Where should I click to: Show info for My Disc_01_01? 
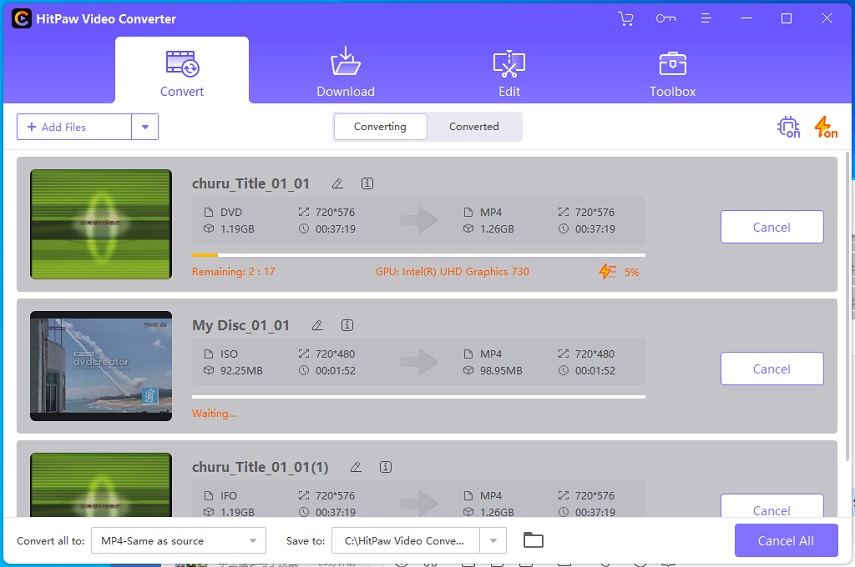point(347,325)
